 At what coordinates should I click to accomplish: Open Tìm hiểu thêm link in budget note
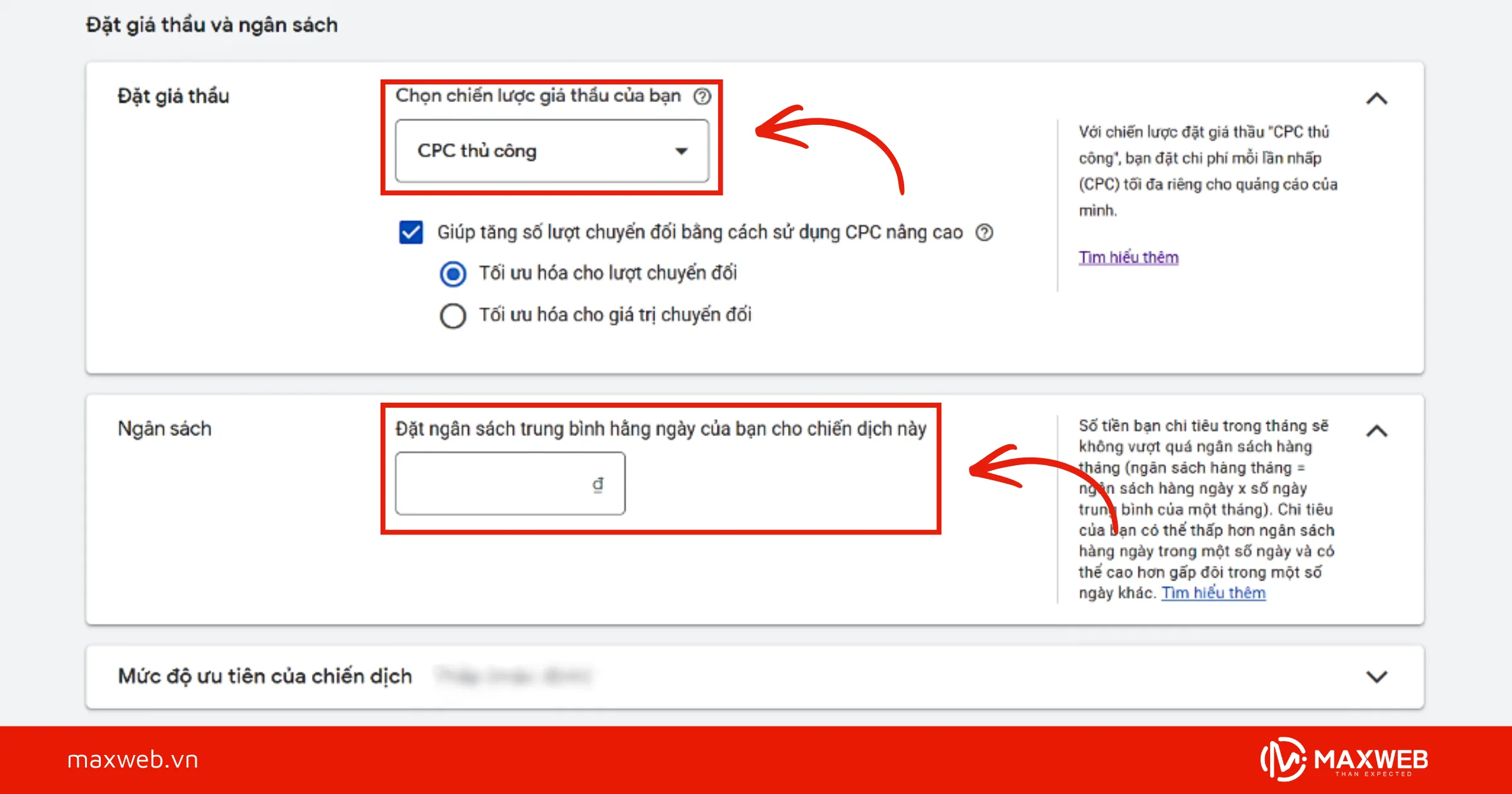point(1213,593)
